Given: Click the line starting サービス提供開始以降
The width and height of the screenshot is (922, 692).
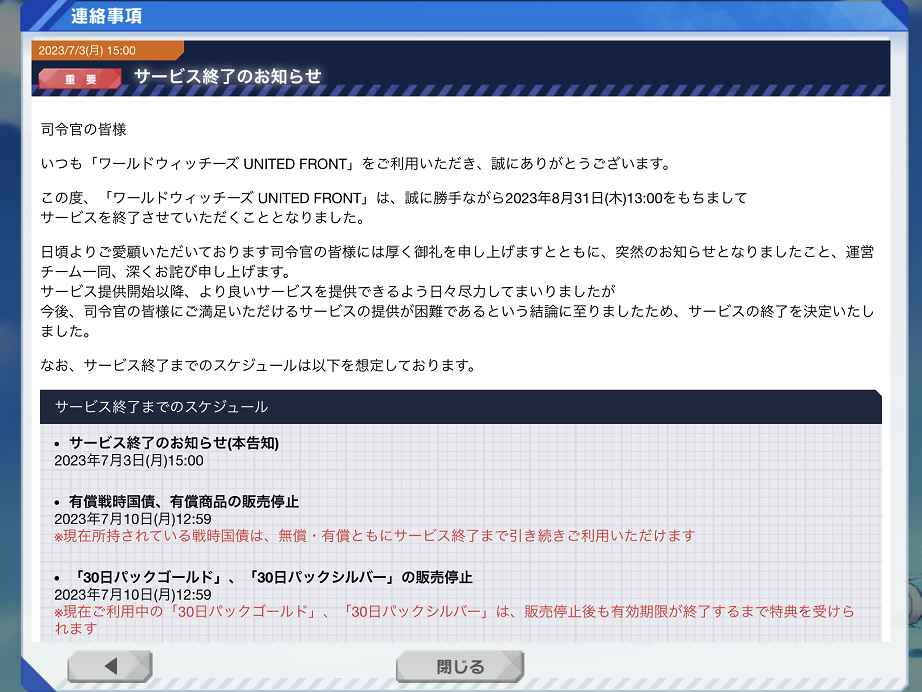Looking at the screenshot, I should click(x=328, y=291).
